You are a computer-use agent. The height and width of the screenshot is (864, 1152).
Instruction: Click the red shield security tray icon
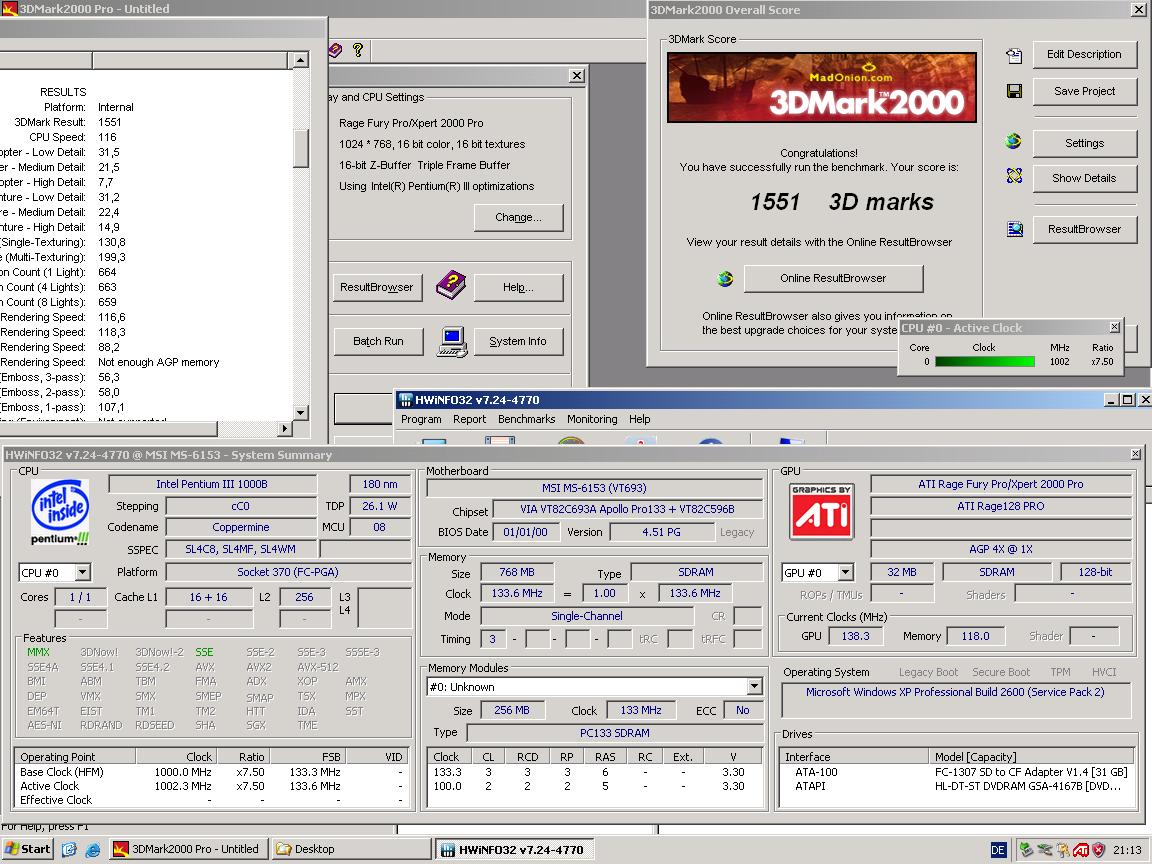[1098, 850]
